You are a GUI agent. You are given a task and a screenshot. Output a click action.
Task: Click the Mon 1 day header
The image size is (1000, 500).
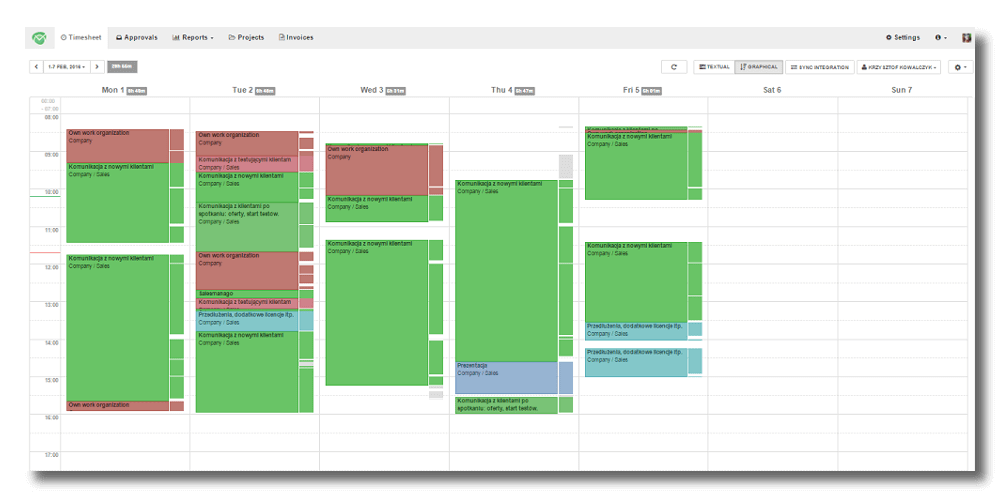[x=124, y=90]
